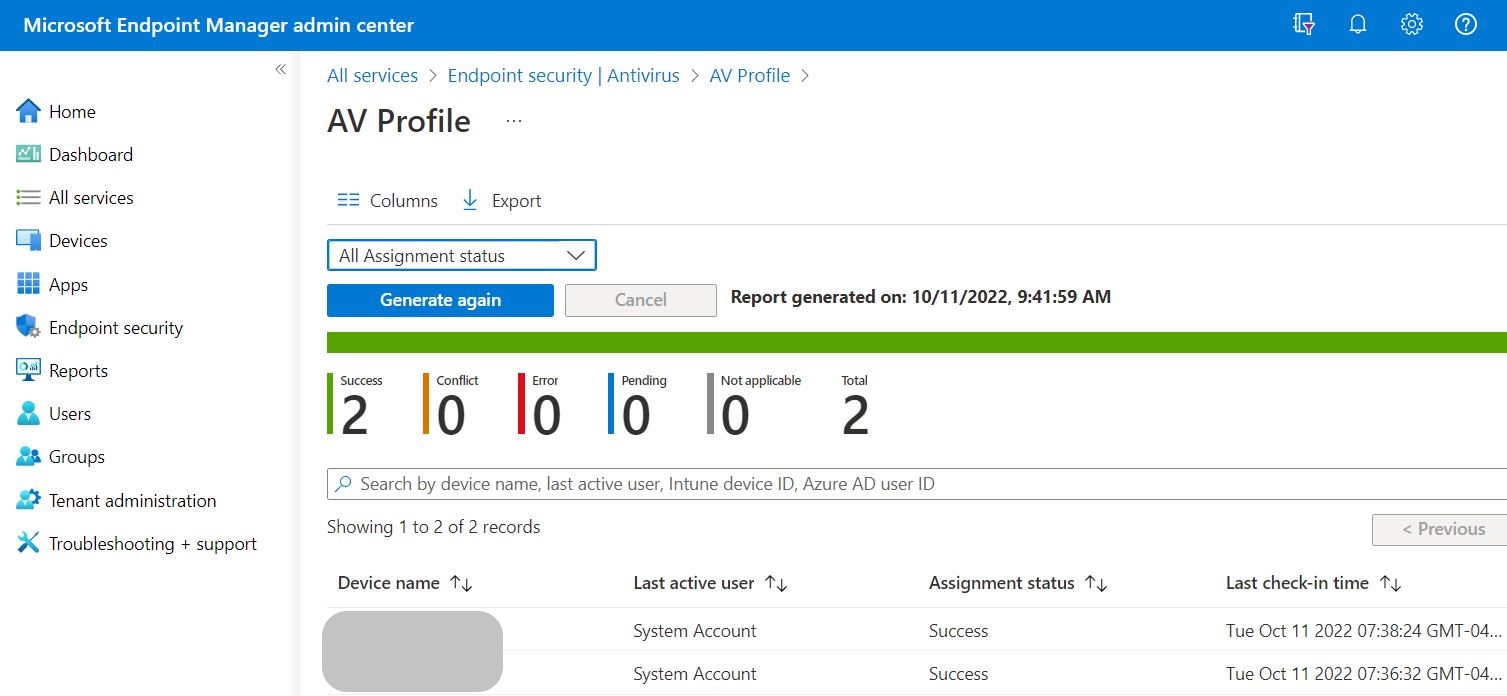
Task: Sort by Assignment status arrows
Action: pyautogui.click(x=1096, y=583)
